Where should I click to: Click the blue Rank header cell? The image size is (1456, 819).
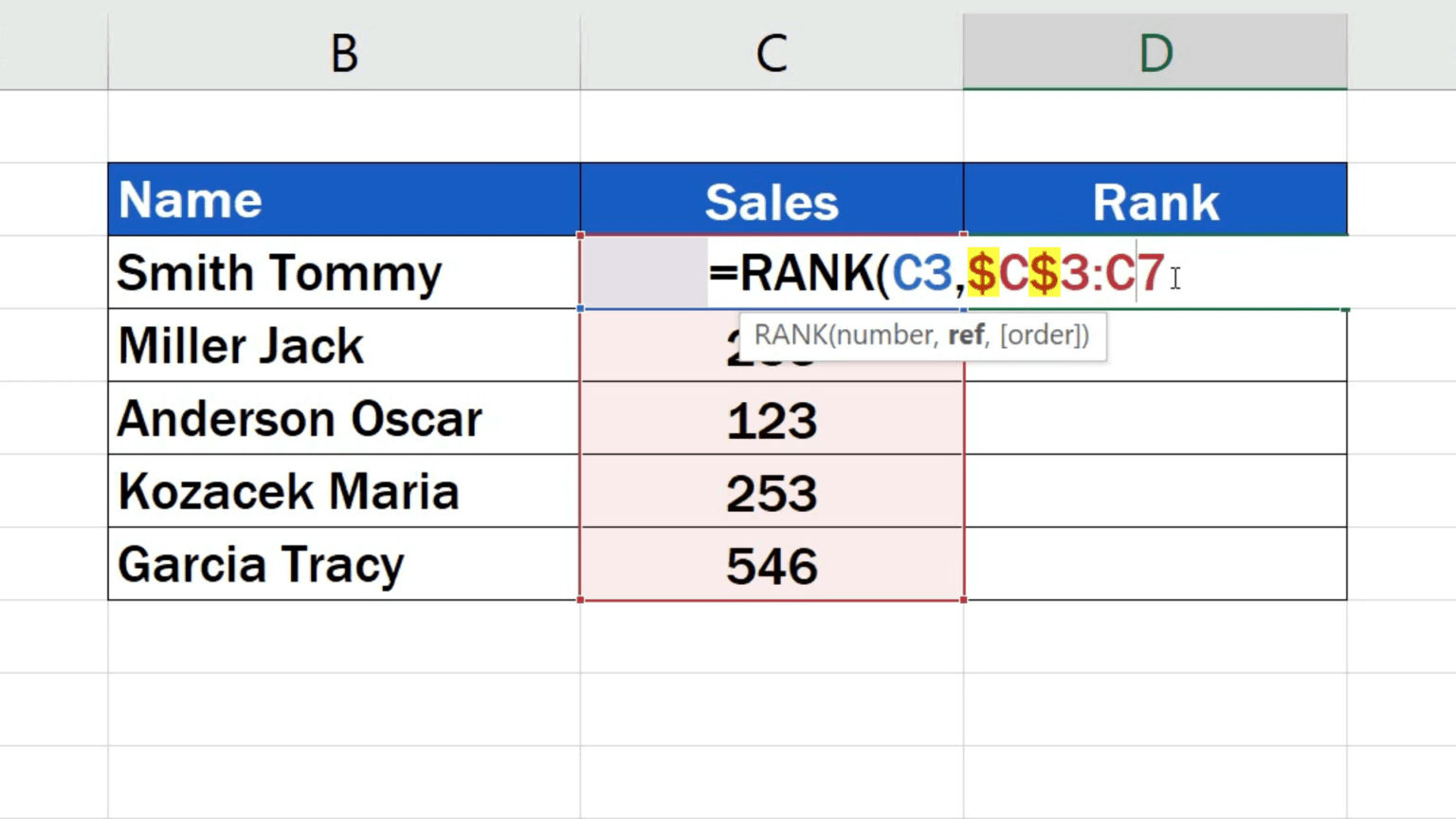tap(1155, 199)
